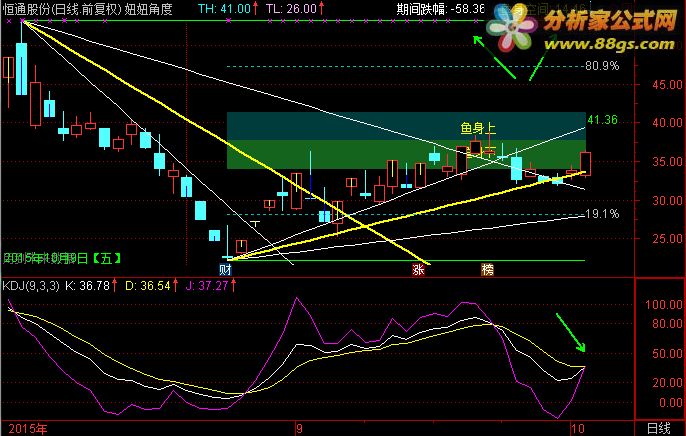
Task: Click the 鱼身上 annotation label
Action: tap(478, 128)
